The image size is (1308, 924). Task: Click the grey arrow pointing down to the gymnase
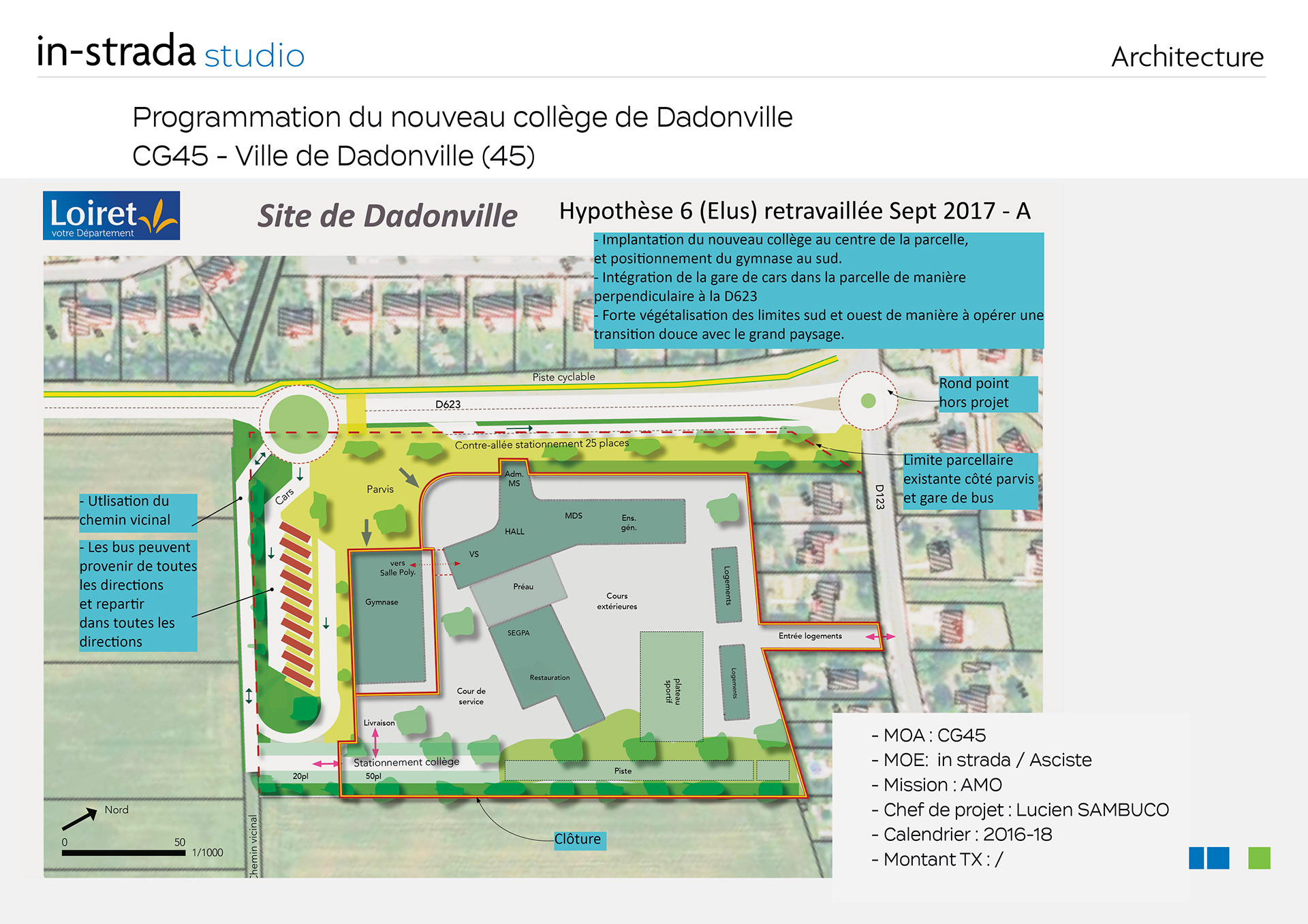click(x=367, y=532)
